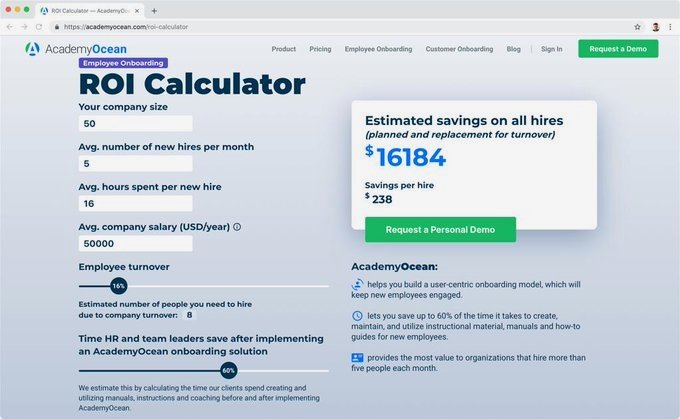Click the turnover hires estimate value 8
Image resolution: width=680 pixels, height=419 pixels.
point(190,315)
